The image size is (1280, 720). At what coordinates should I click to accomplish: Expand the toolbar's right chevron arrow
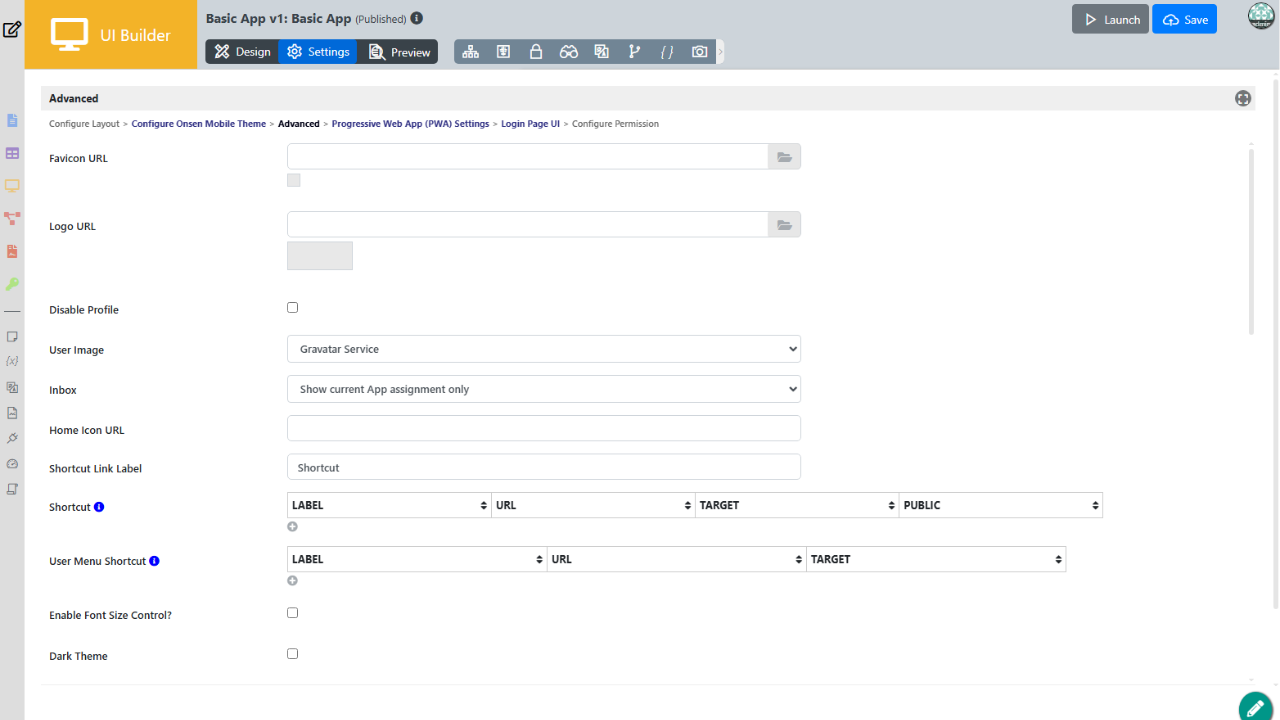(x=720, y=52)
